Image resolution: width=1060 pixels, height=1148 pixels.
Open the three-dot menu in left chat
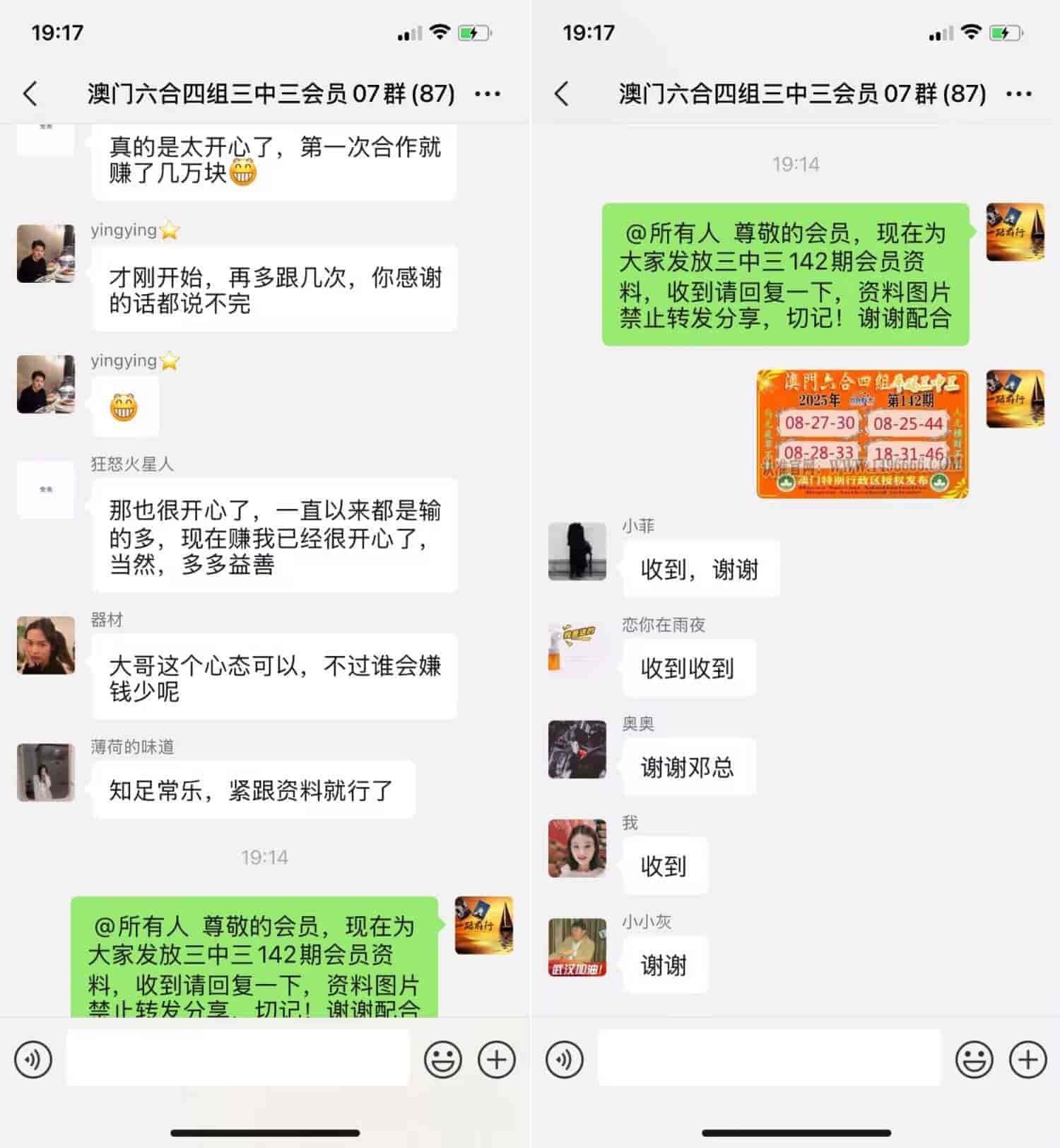click(x=488, y=93)
